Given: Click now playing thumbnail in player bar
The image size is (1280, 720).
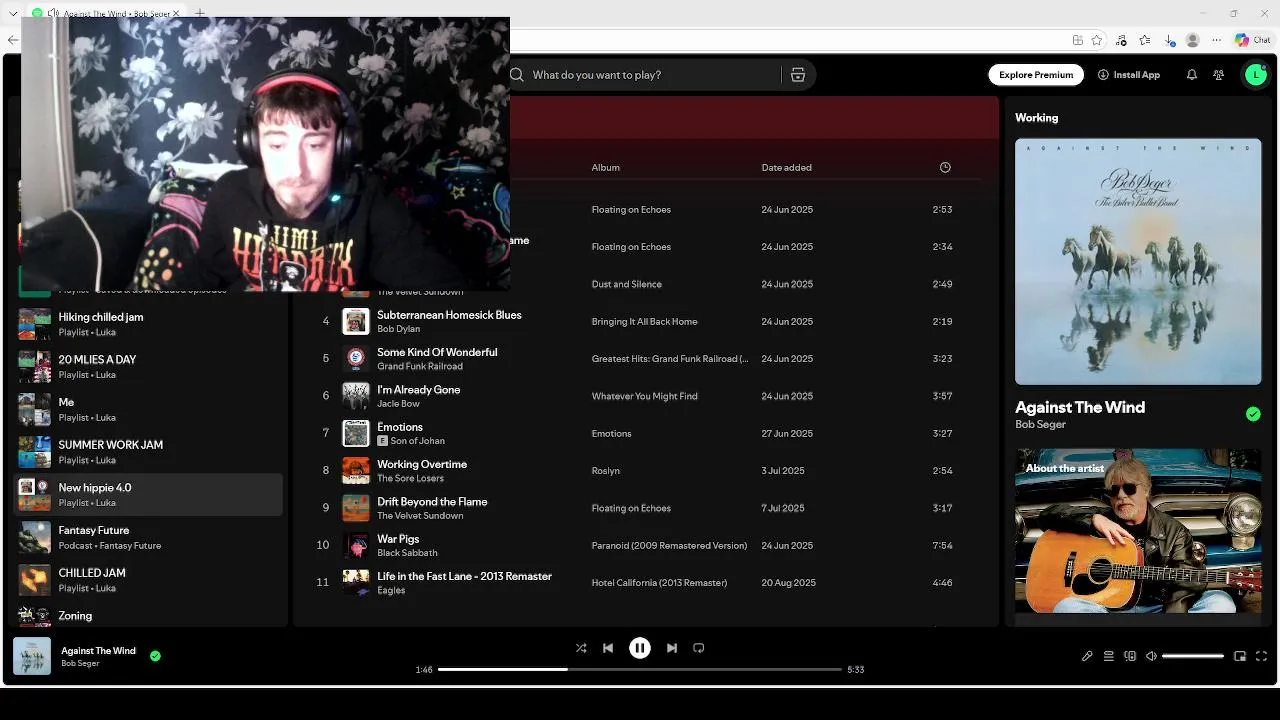Looking at the screenshot, I should [32, 657].
